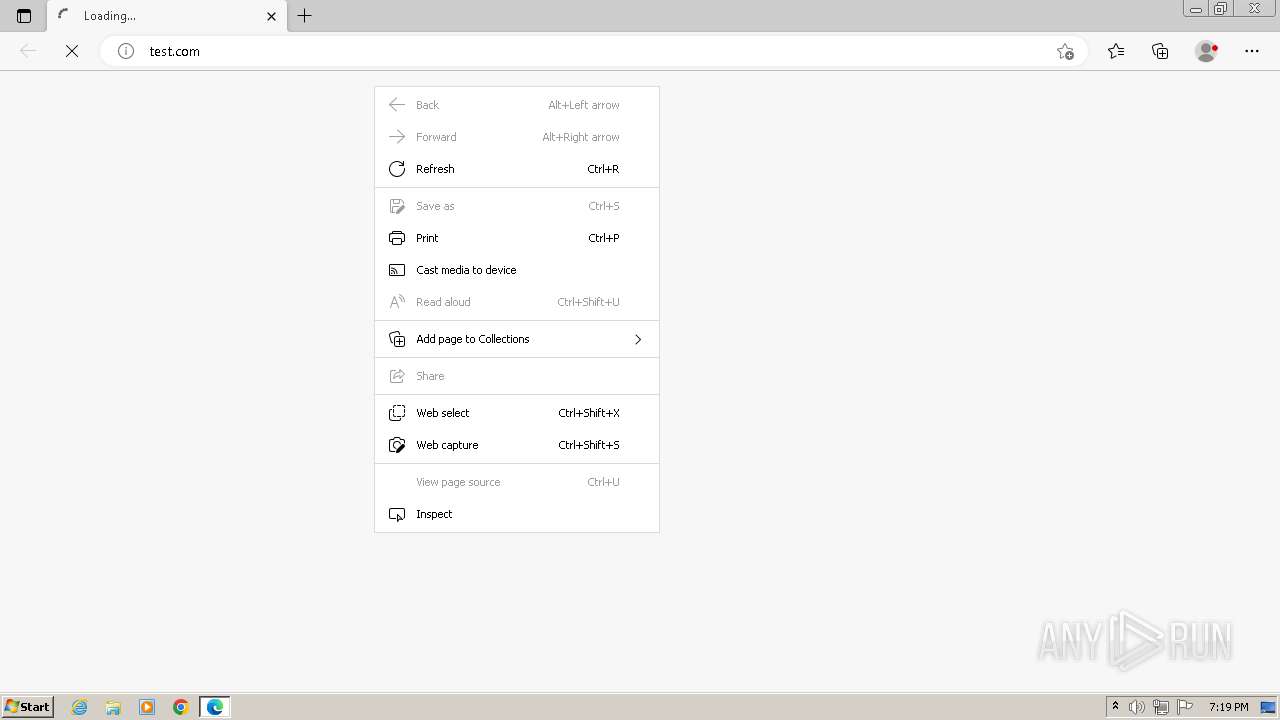Launch Internet Explorer from the taskbar
1280x720 pixels.
[x=79, y=707]
